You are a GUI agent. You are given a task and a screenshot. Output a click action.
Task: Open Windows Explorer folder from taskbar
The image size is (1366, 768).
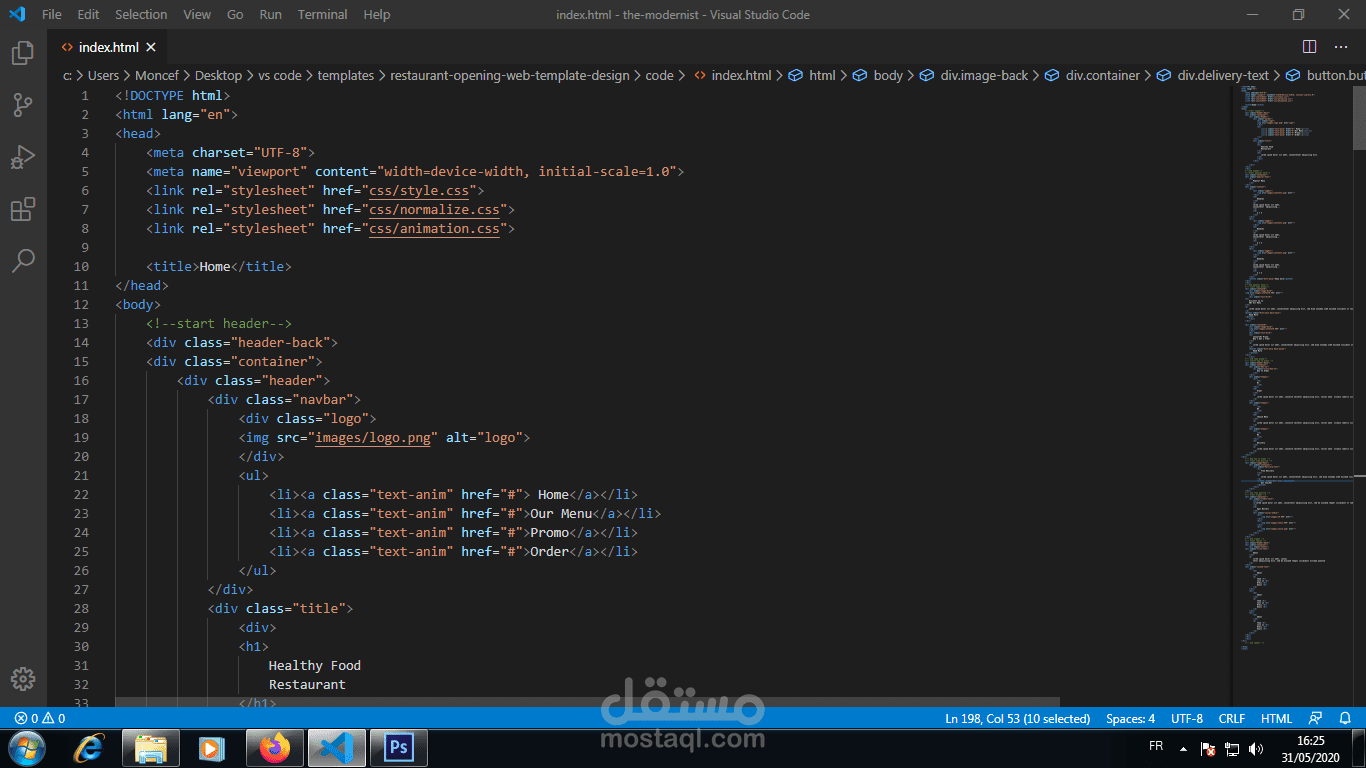tap(150, 748)
